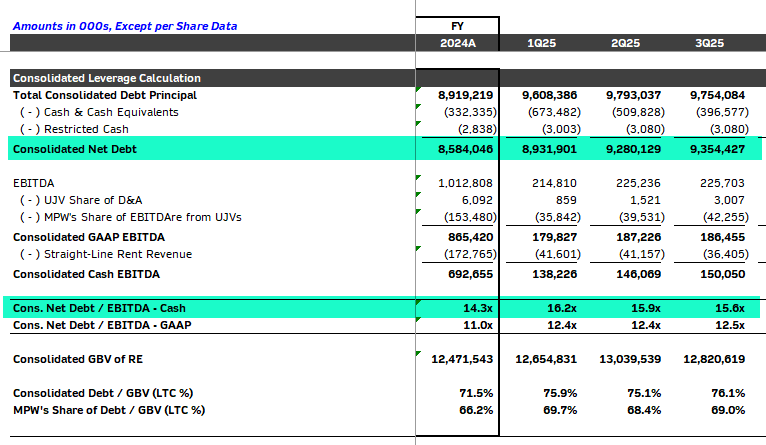The image size is (766, 445).
Task: Select the 2Q25 column header
Action: pyautogui.click(x=625, y=43)
